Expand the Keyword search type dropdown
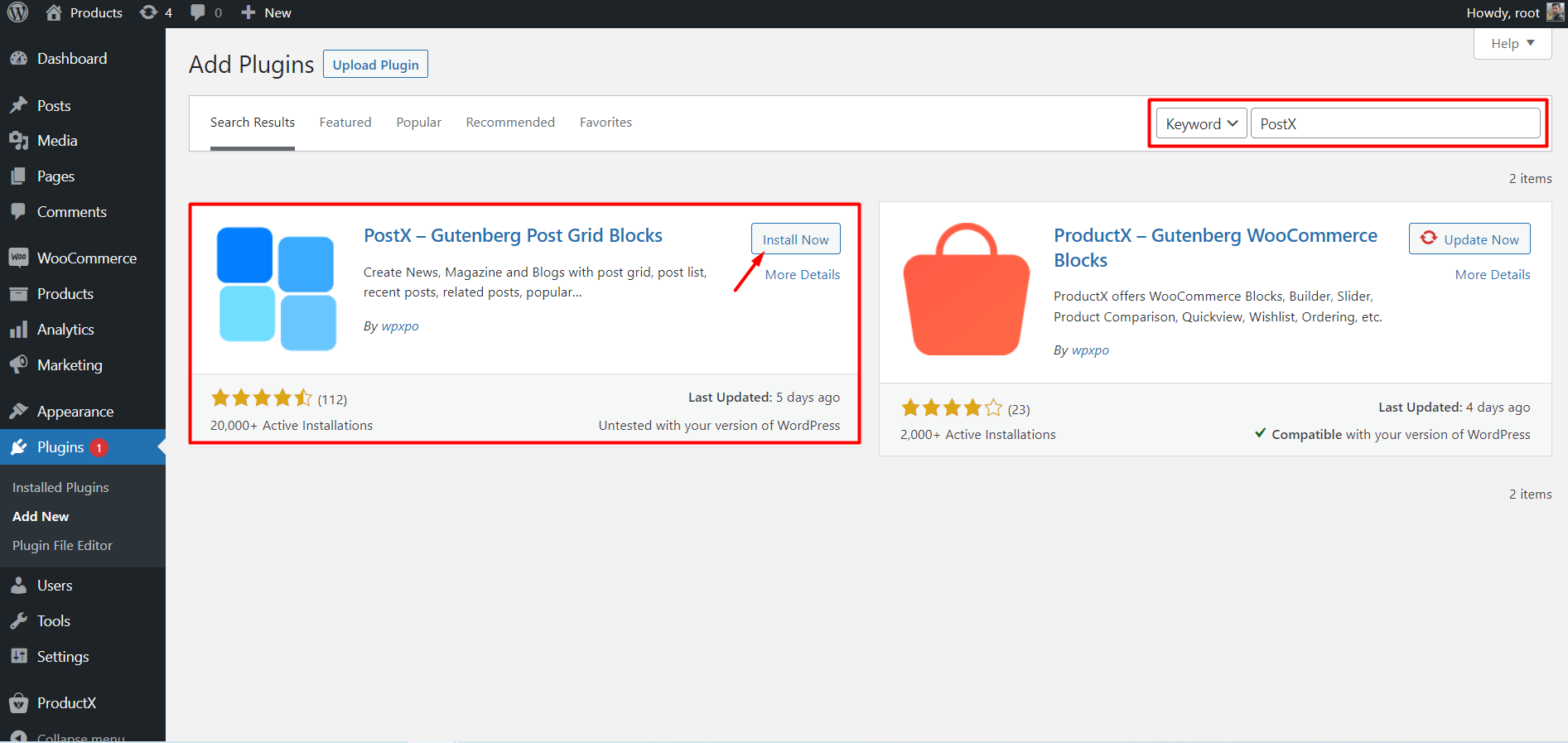 pyautogui.click(x=1200, y=124)
